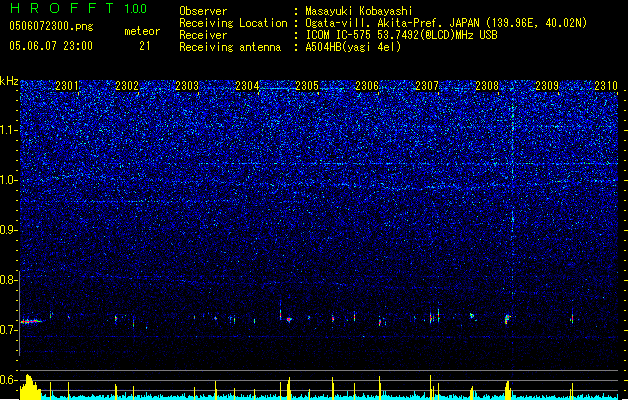
Task: Click the 2308 time marker
Action: [487, 85]
